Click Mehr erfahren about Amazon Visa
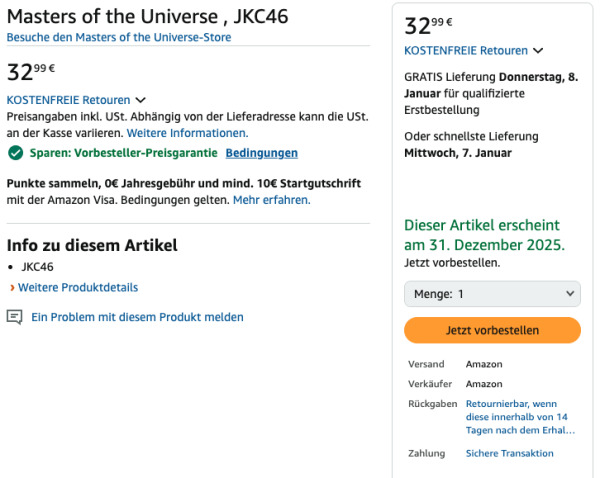This screenshot has height=478, width=600. 271,200
